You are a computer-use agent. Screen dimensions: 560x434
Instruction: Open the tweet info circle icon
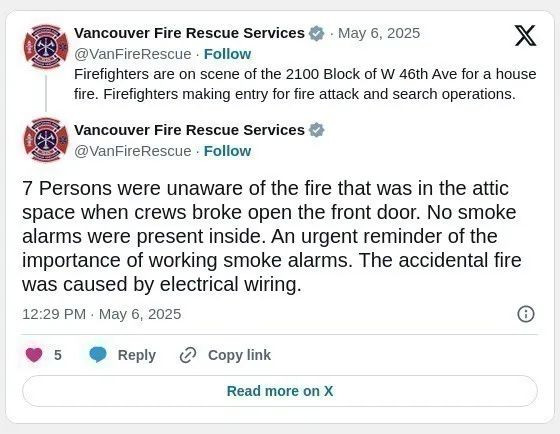[x=526, y=314]
